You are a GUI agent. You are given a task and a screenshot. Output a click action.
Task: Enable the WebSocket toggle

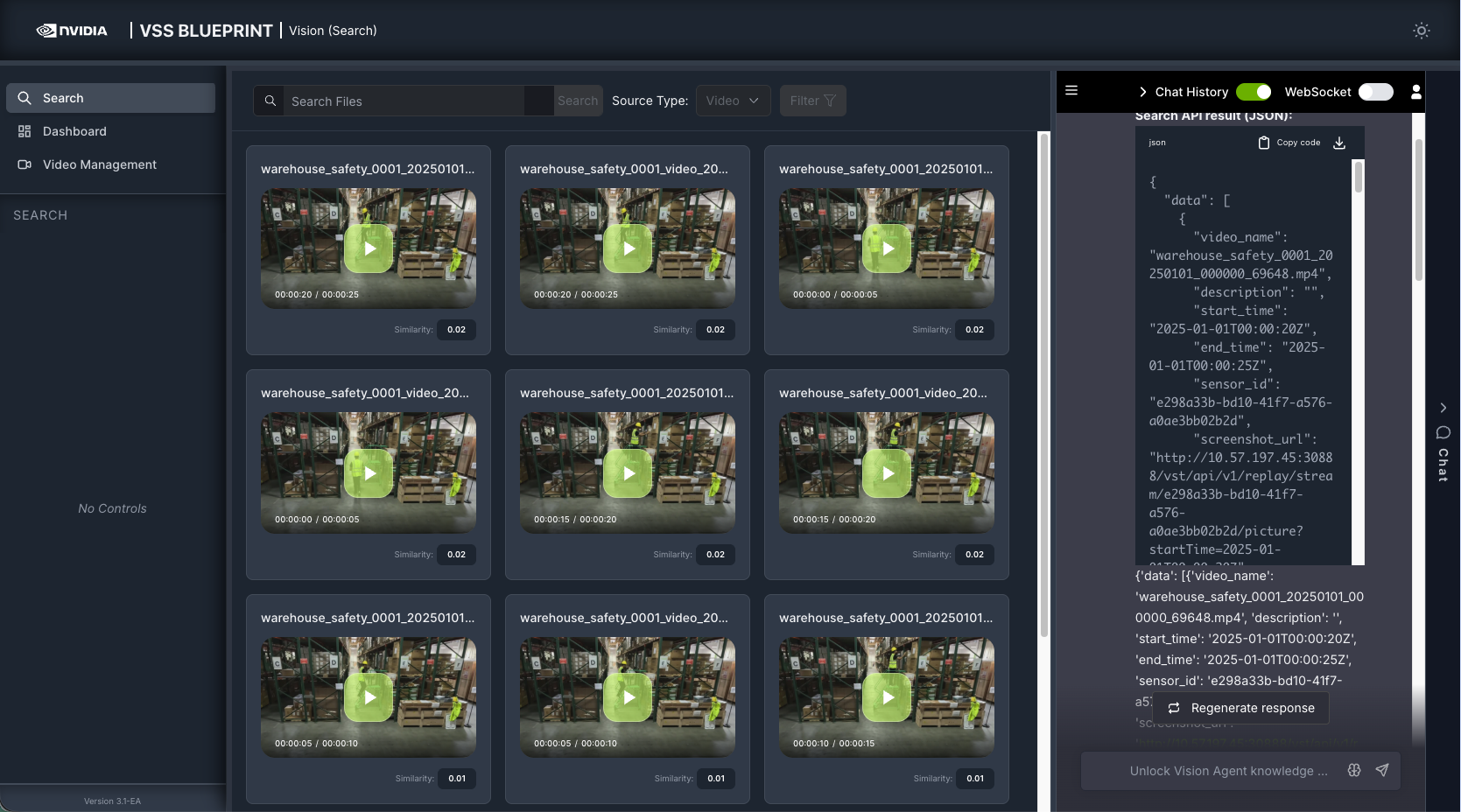coord(1375,92)
